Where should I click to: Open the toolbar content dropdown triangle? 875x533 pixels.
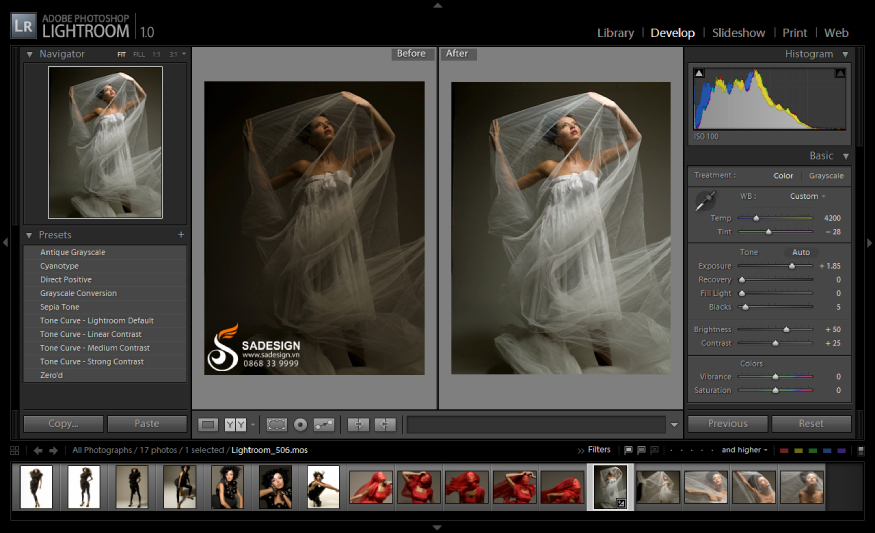674,425
